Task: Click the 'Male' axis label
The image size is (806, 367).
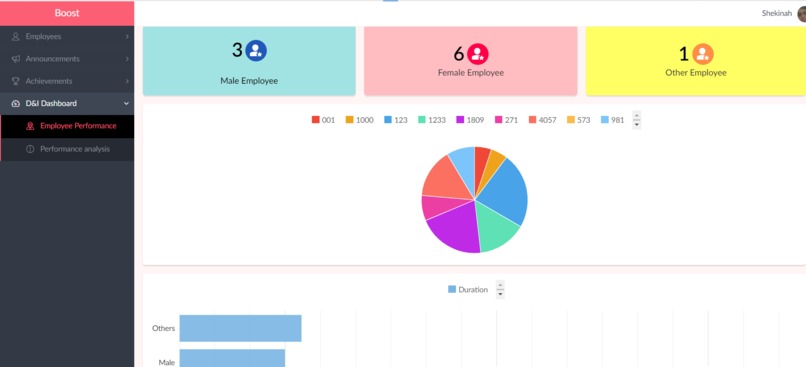Action: [167, 362]
